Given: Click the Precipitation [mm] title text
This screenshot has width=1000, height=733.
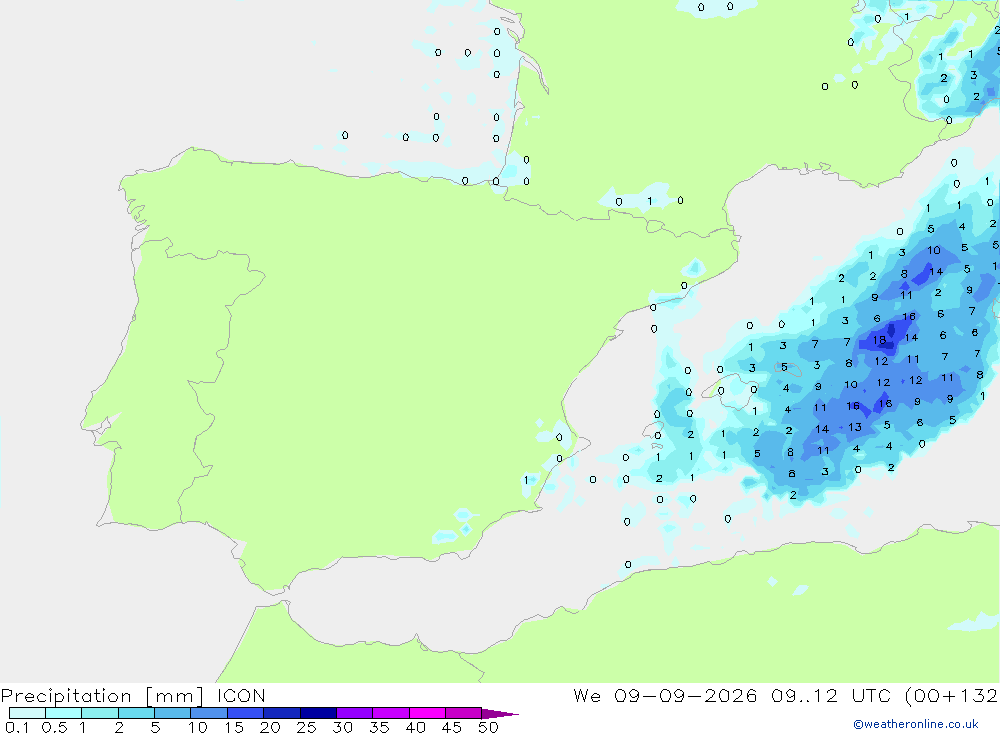Looking at the screenshot, I should point(102,696).
